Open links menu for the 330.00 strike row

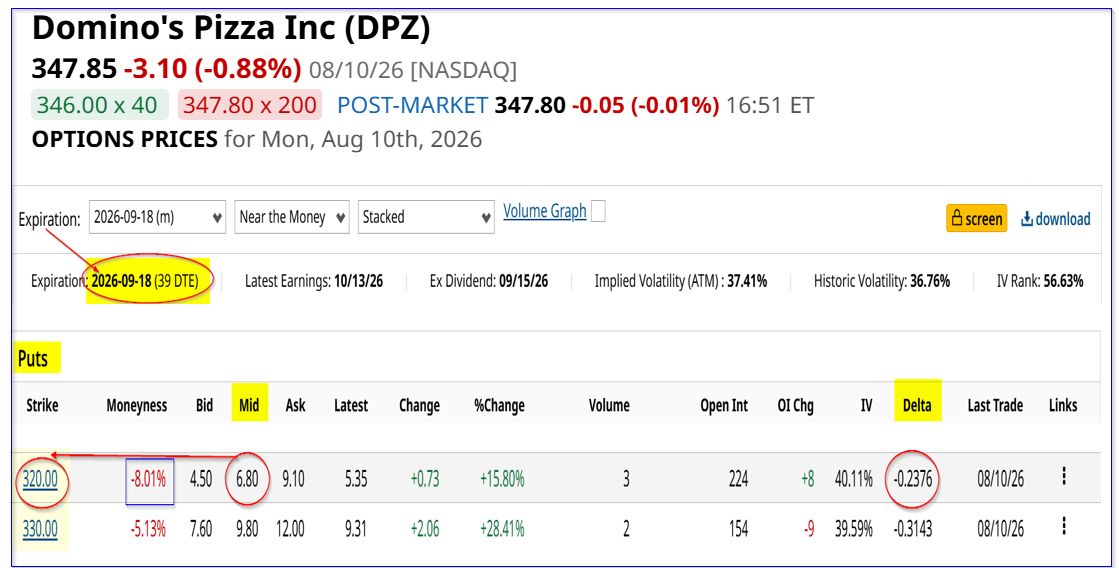(1063, 527)
